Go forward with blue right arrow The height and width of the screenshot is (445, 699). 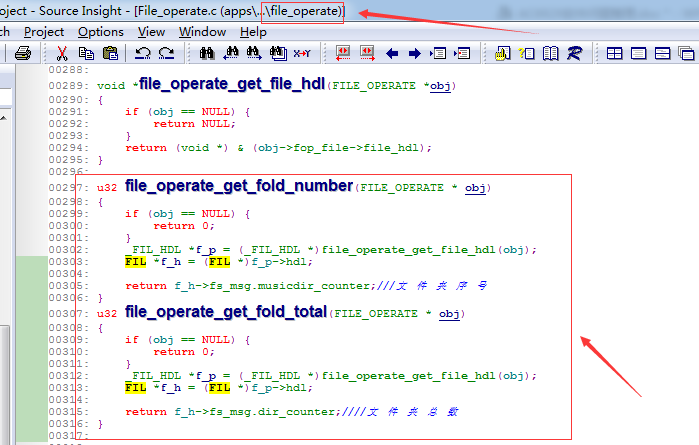415,54
